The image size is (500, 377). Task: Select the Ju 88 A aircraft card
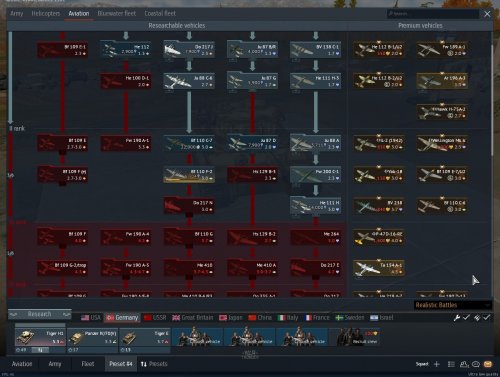point(316,143)
